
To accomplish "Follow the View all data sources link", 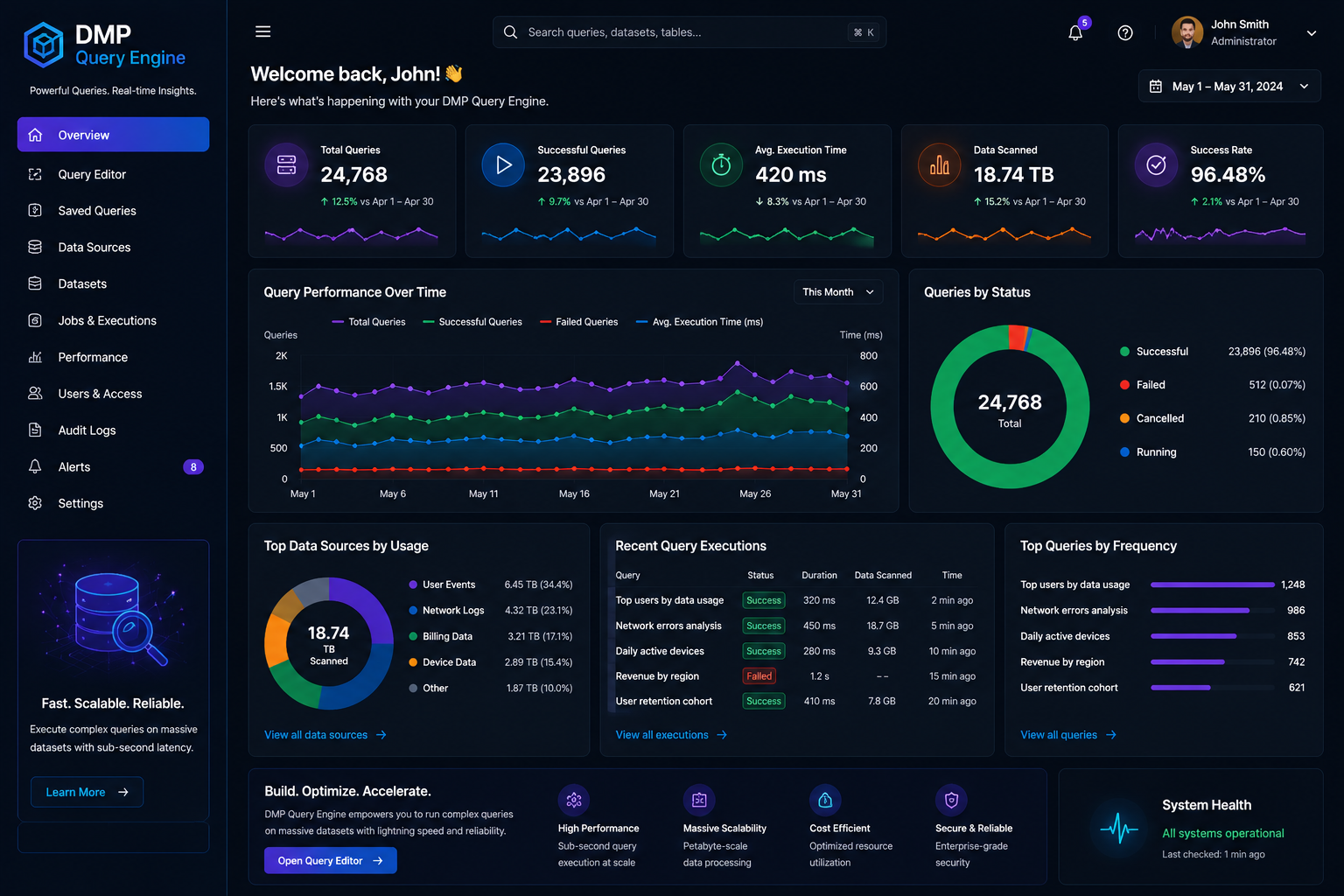I will (x=325, y=735).
